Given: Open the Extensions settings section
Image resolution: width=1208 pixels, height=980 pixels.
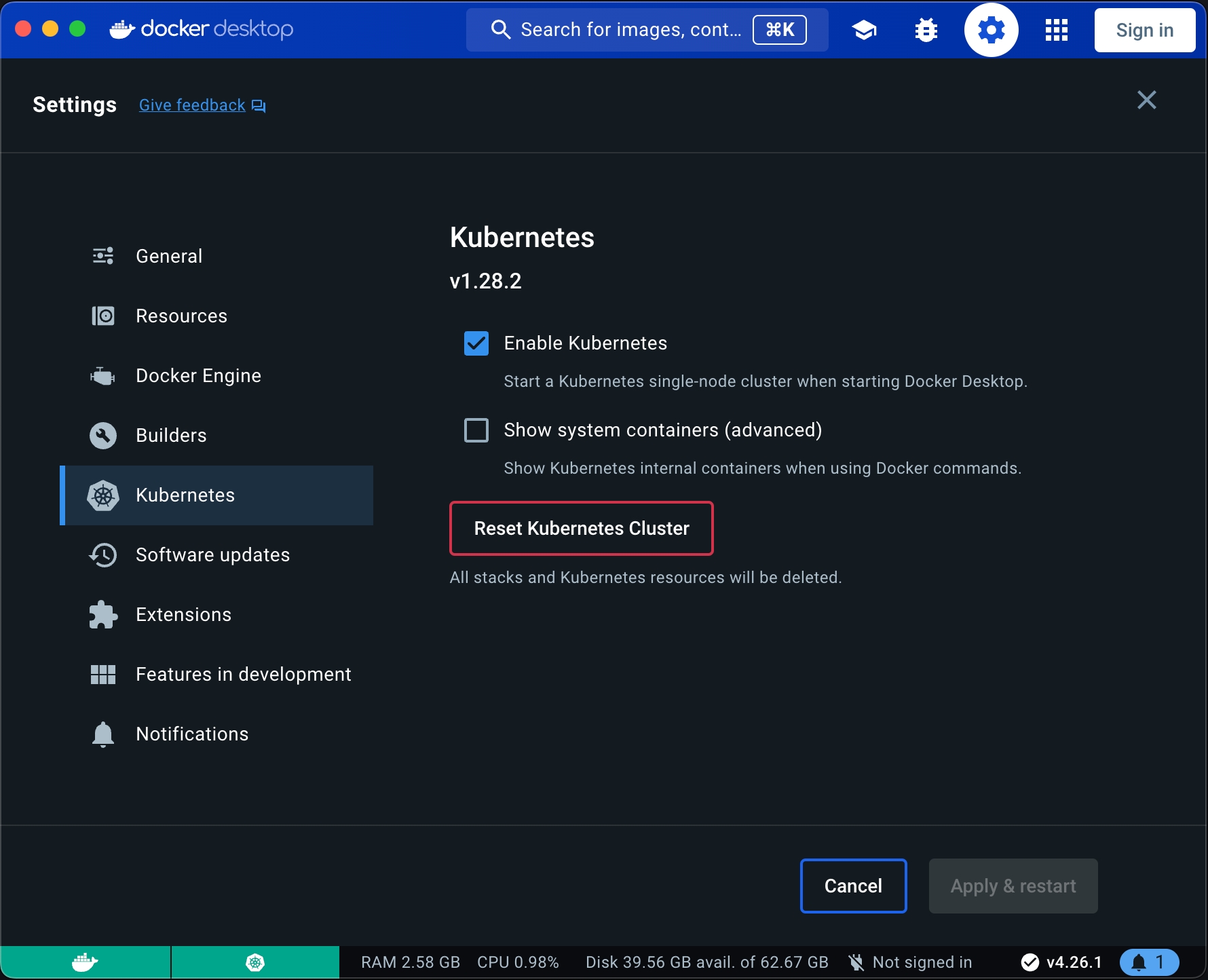Looking at the screenshot, I should tap(183, 615).
